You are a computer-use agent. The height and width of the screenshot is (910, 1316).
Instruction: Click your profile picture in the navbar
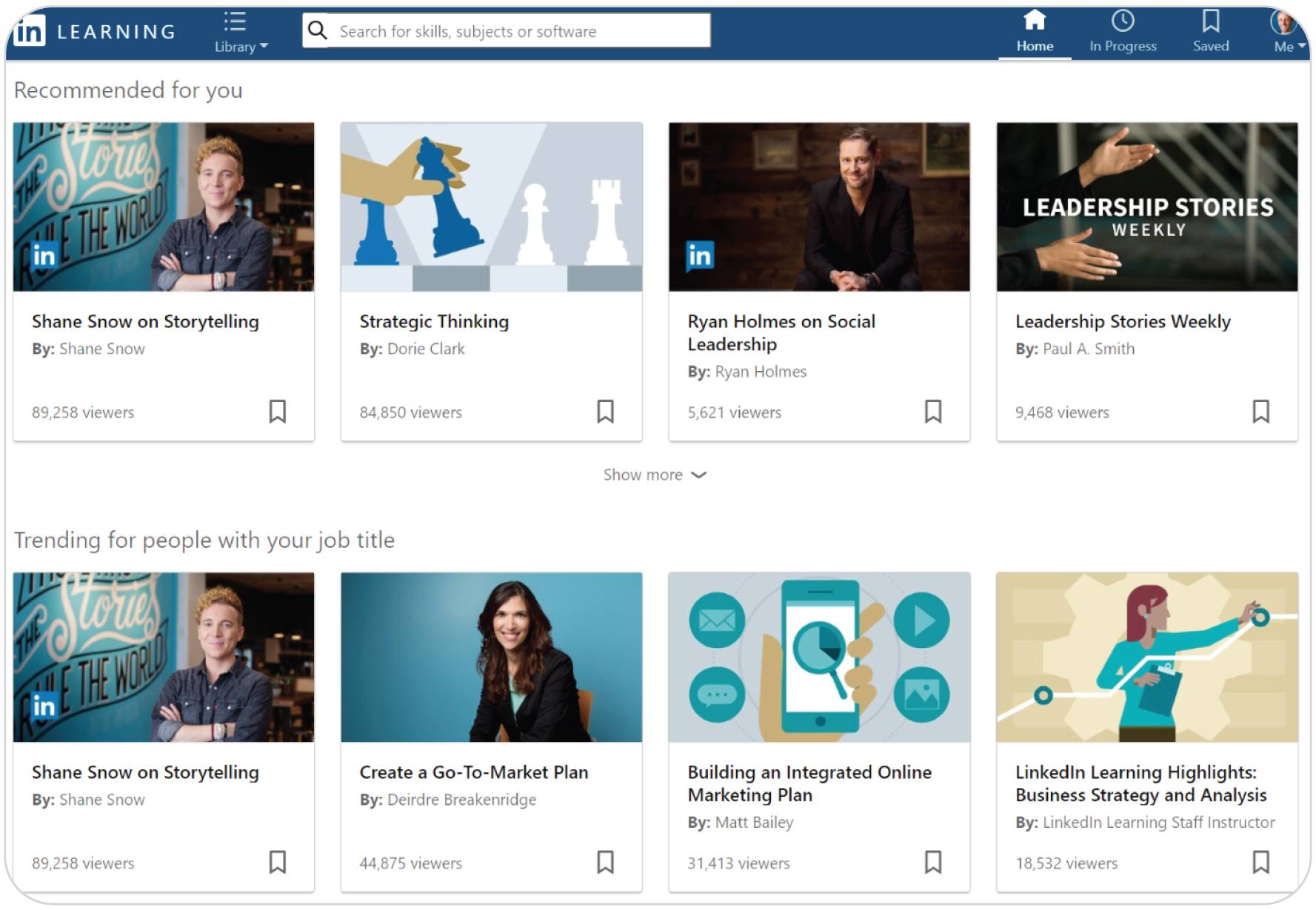[x=1284, y=21]
